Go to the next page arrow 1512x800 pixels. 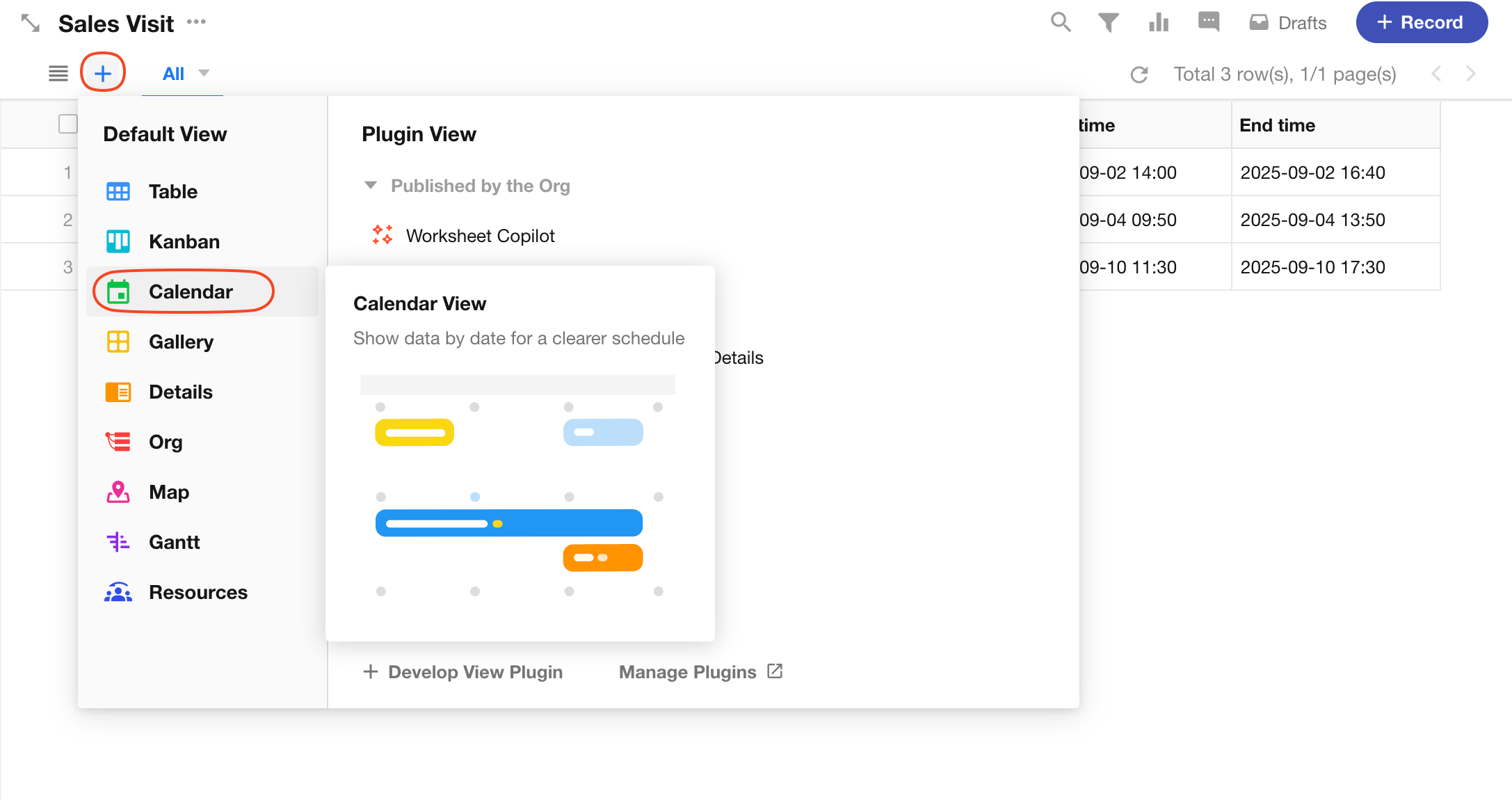tap(1470, 74)
